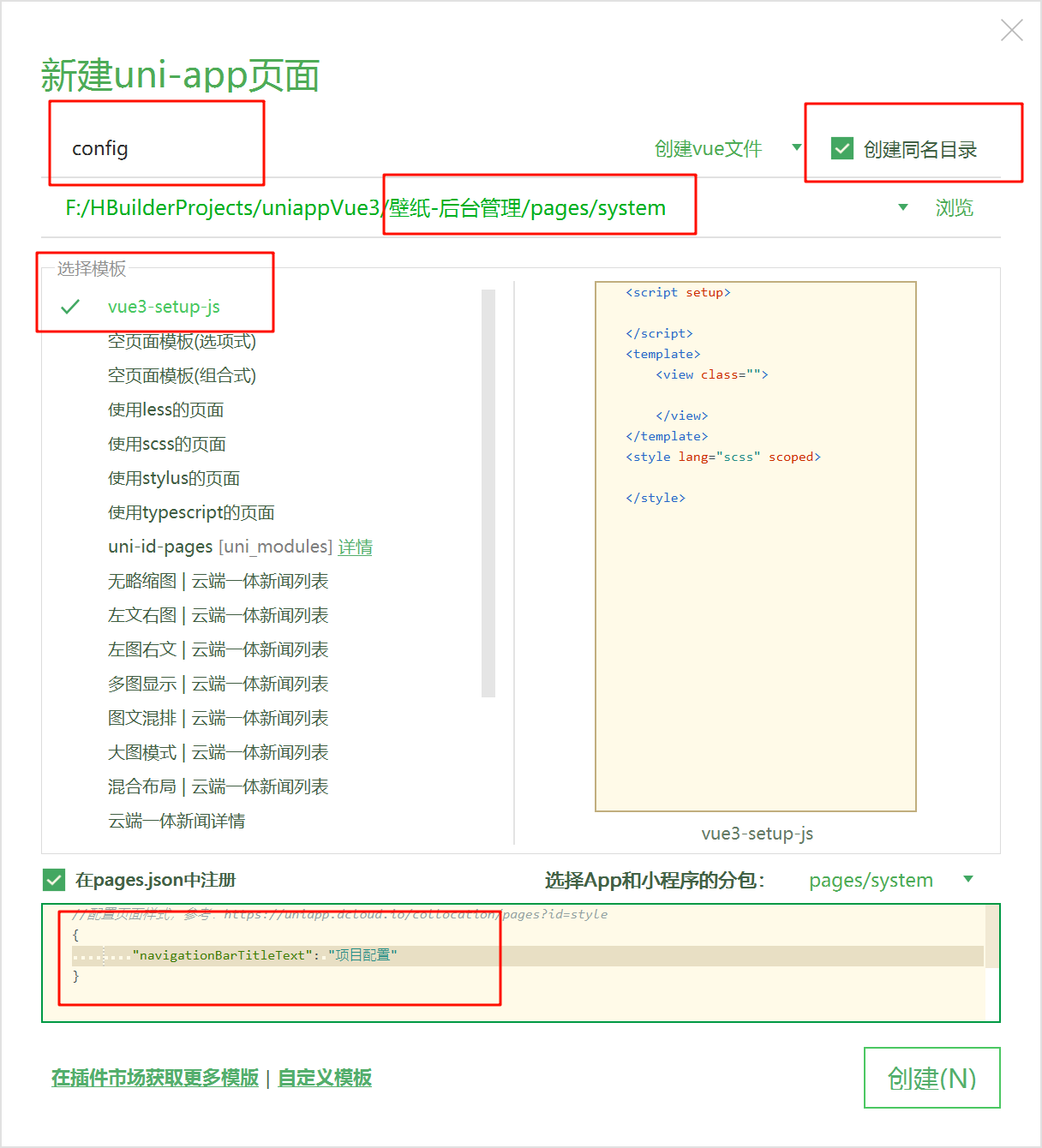Choose 使用less的页面 template

165,410
